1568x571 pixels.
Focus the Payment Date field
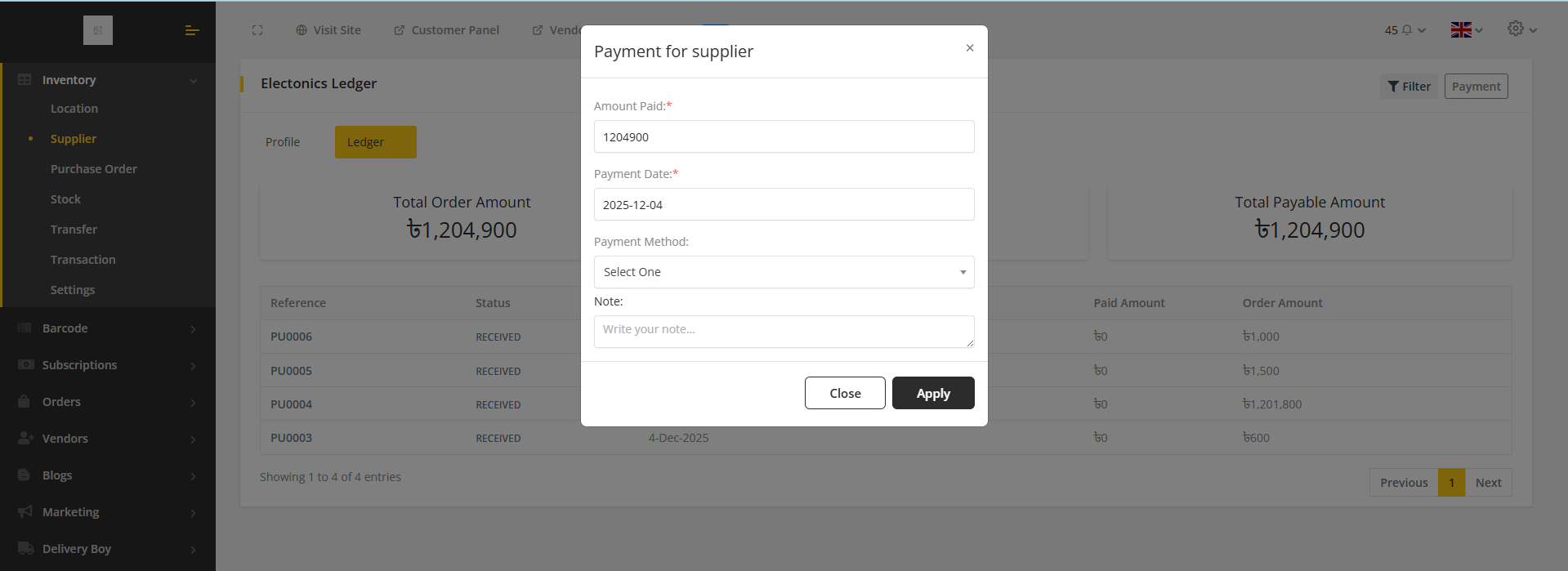point(784,204)
